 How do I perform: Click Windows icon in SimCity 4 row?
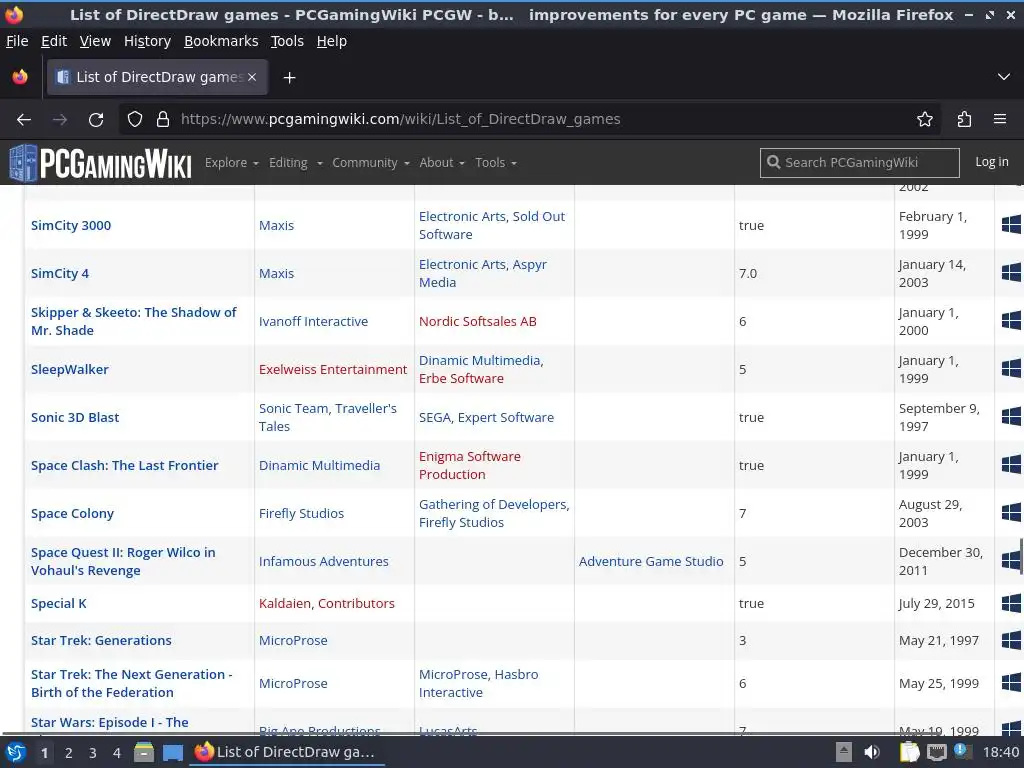tap(1012, 272)
